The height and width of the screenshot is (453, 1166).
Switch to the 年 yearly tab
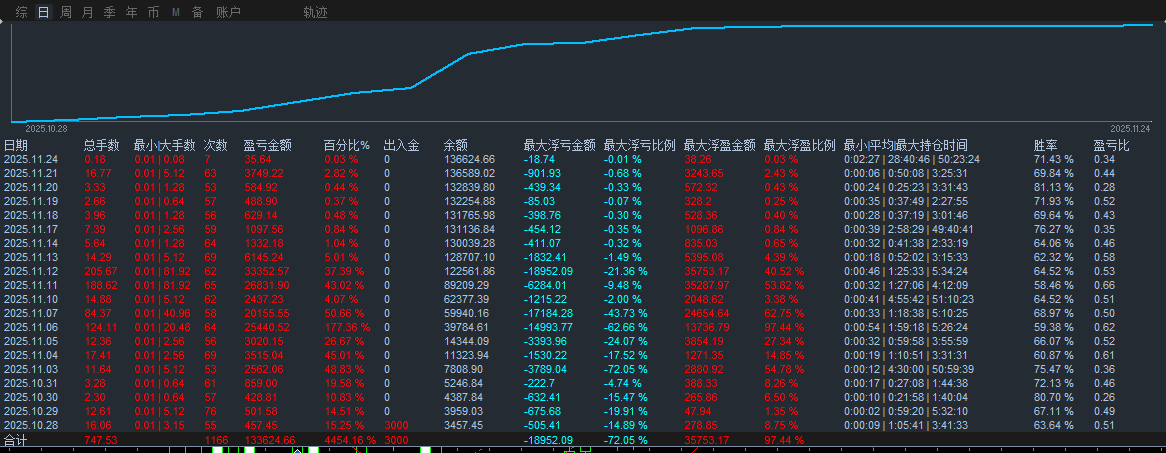[132, 12]
